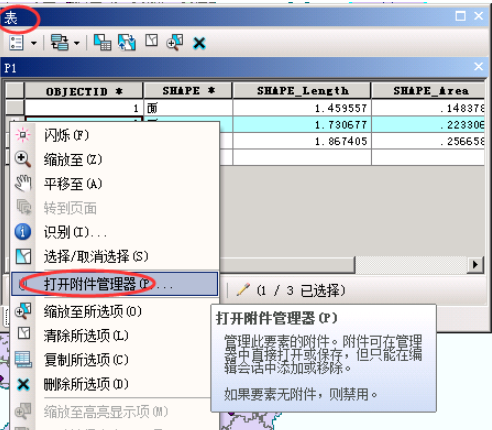The image size is (492, 430).
Task: Click the cell with value 1.867405
Action: 302,141
